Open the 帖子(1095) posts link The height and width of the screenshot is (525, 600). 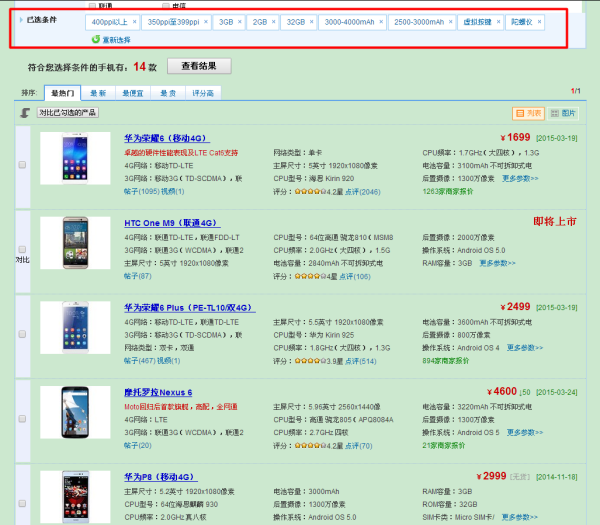[x=142, y=191]
